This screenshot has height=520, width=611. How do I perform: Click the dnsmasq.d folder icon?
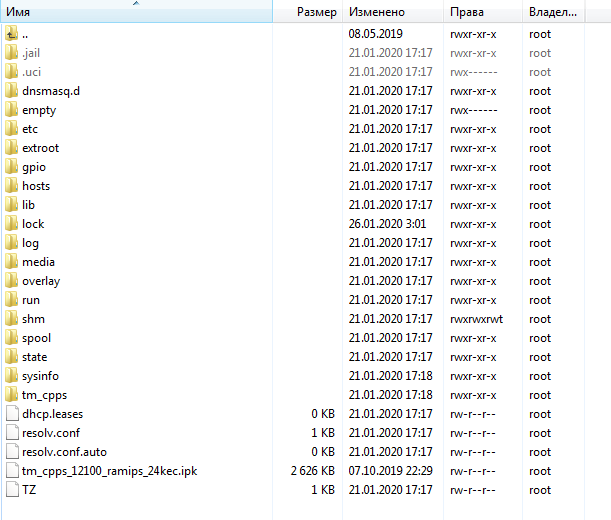tap(11, 91)
